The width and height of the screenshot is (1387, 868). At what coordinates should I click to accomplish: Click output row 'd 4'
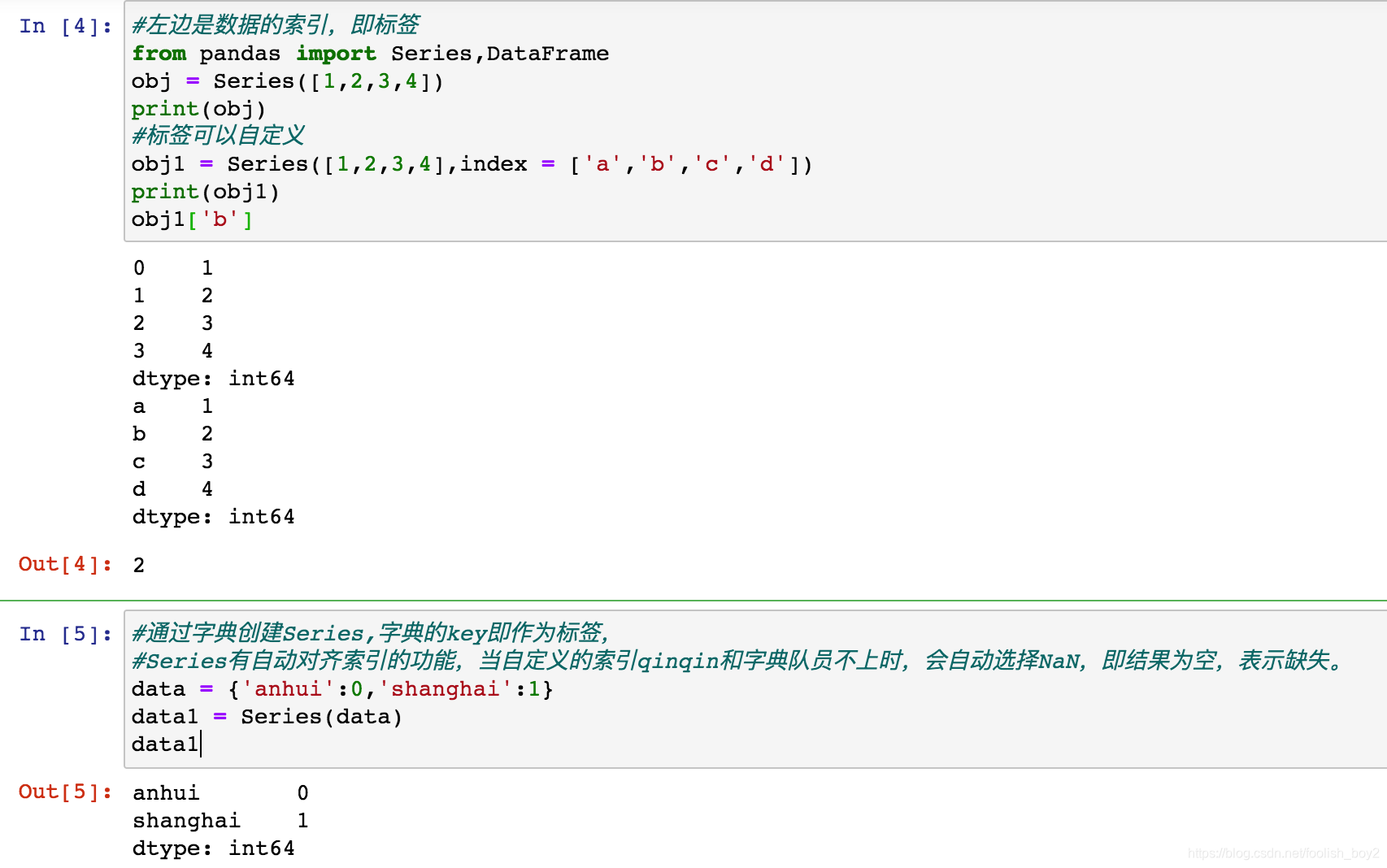click(x=173, y=489)
